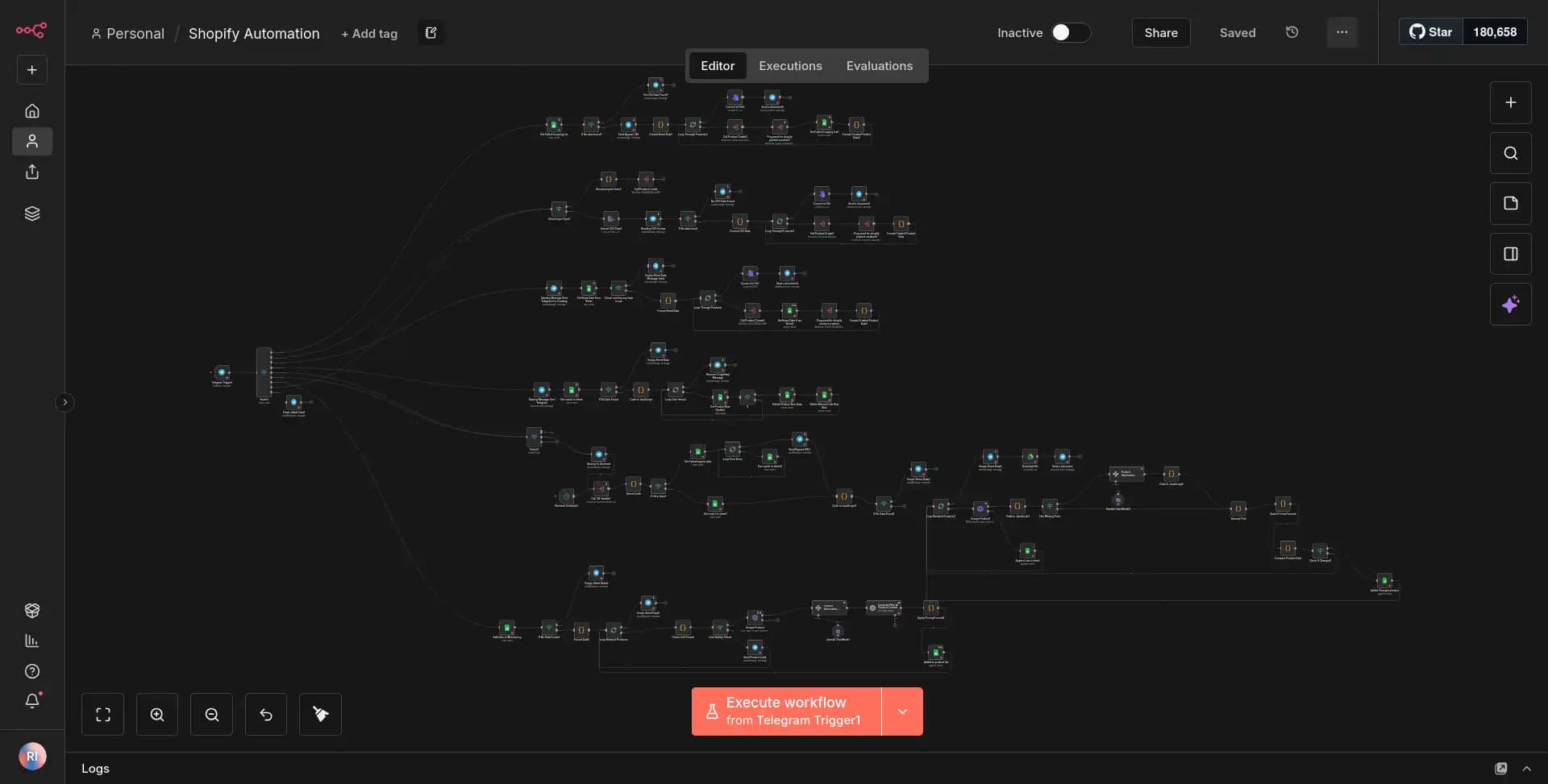Switch to the Evaluations tab
This screenshot has height=784, width=1548.
[x=879, y=66]
